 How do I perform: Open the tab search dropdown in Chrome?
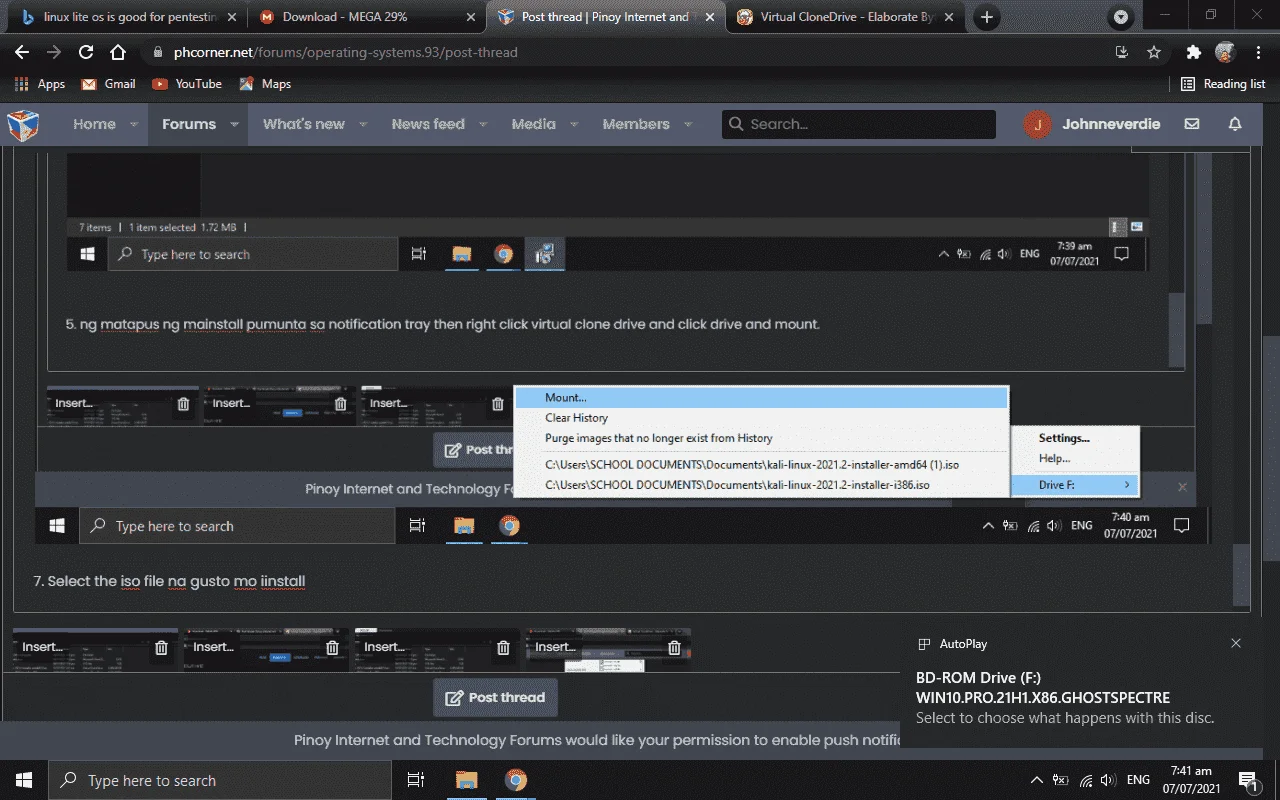point(1121,17)
